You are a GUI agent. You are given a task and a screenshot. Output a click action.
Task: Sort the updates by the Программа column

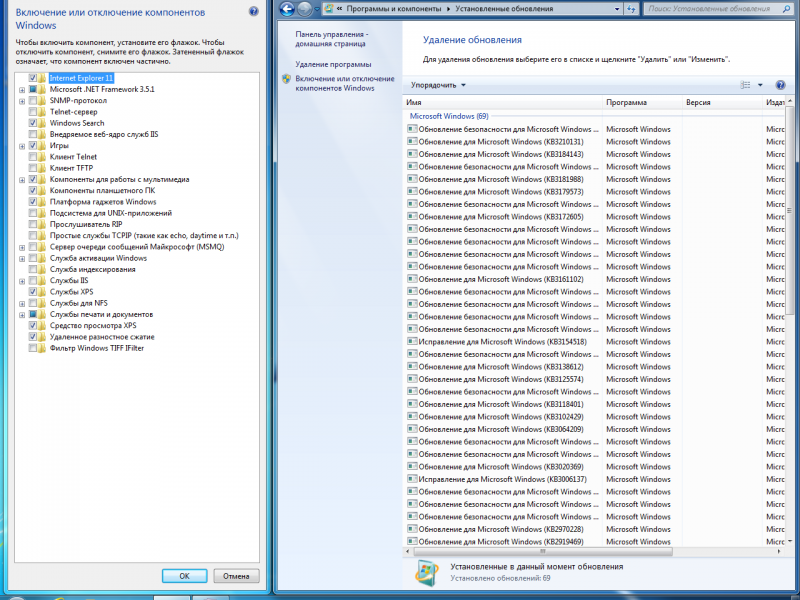pos(642,103)
